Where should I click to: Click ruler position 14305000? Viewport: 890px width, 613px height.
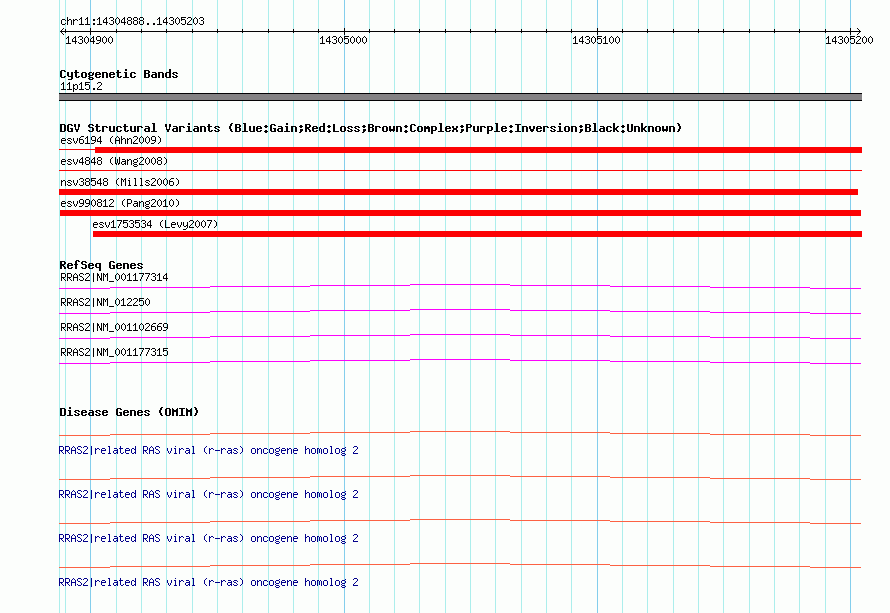tap(343, 40)
